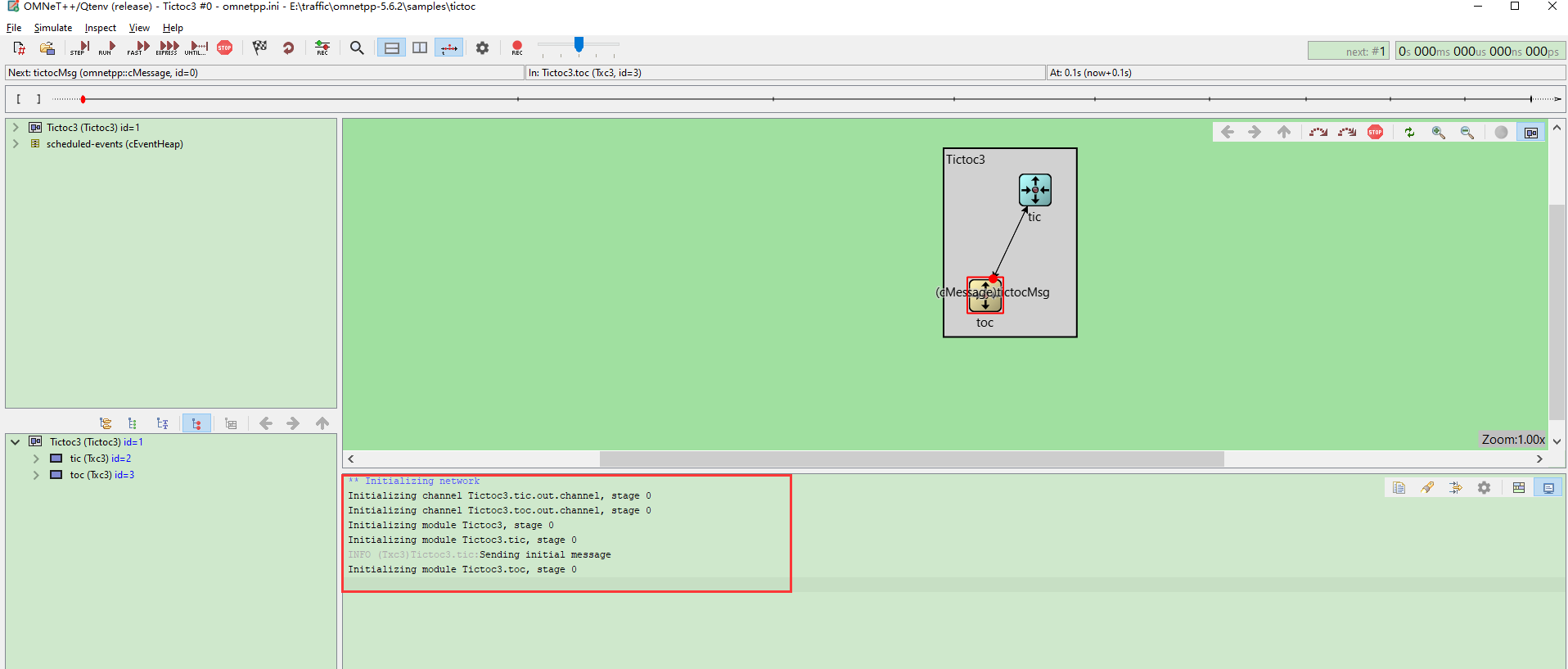Switch inspector to grouped folders mode icon
The height and width of the screenshot is (669, 1568).
pyautogui.click(x=106, y=423)
